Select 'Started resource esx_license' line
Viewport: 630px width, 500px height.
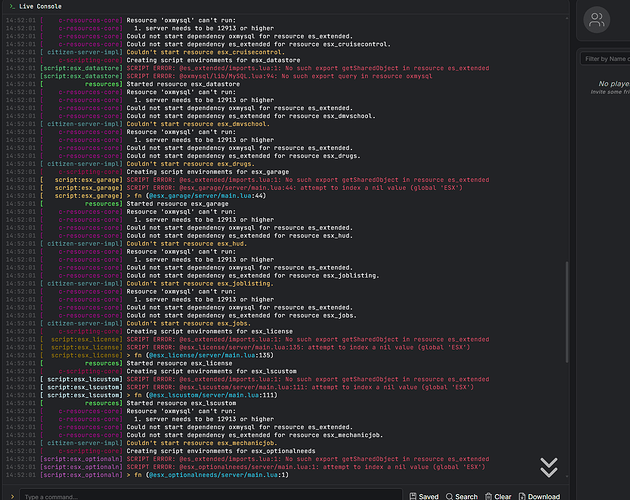pyautogui.click(x=179, y=363)
